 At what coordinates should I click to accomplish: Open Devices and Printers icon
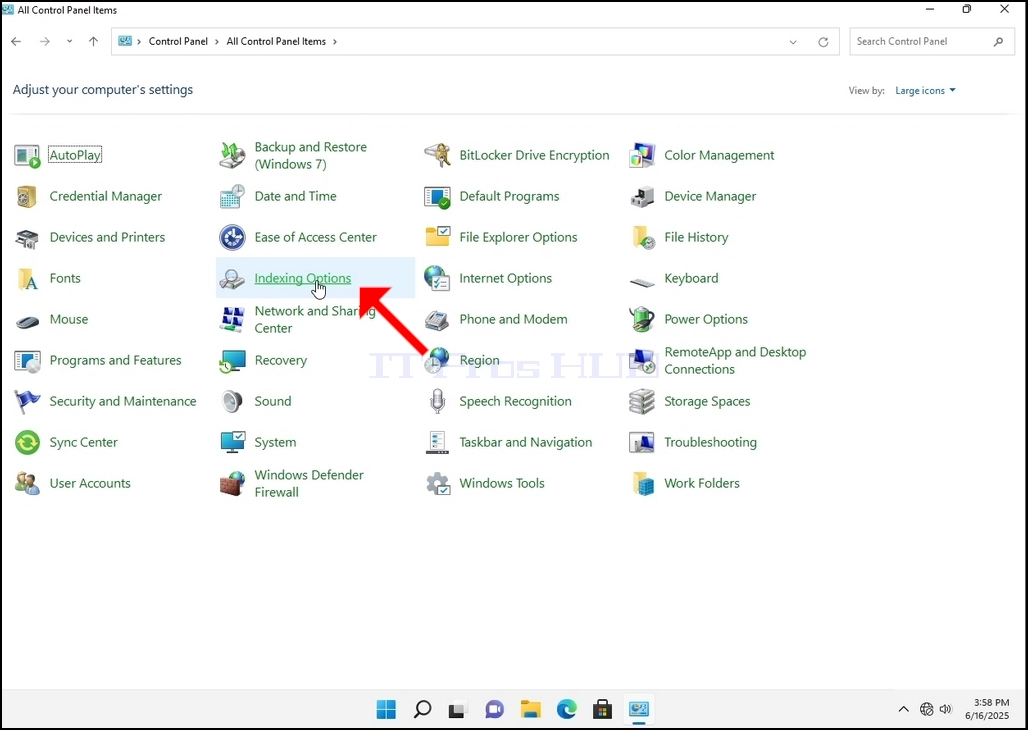point(27,237)
